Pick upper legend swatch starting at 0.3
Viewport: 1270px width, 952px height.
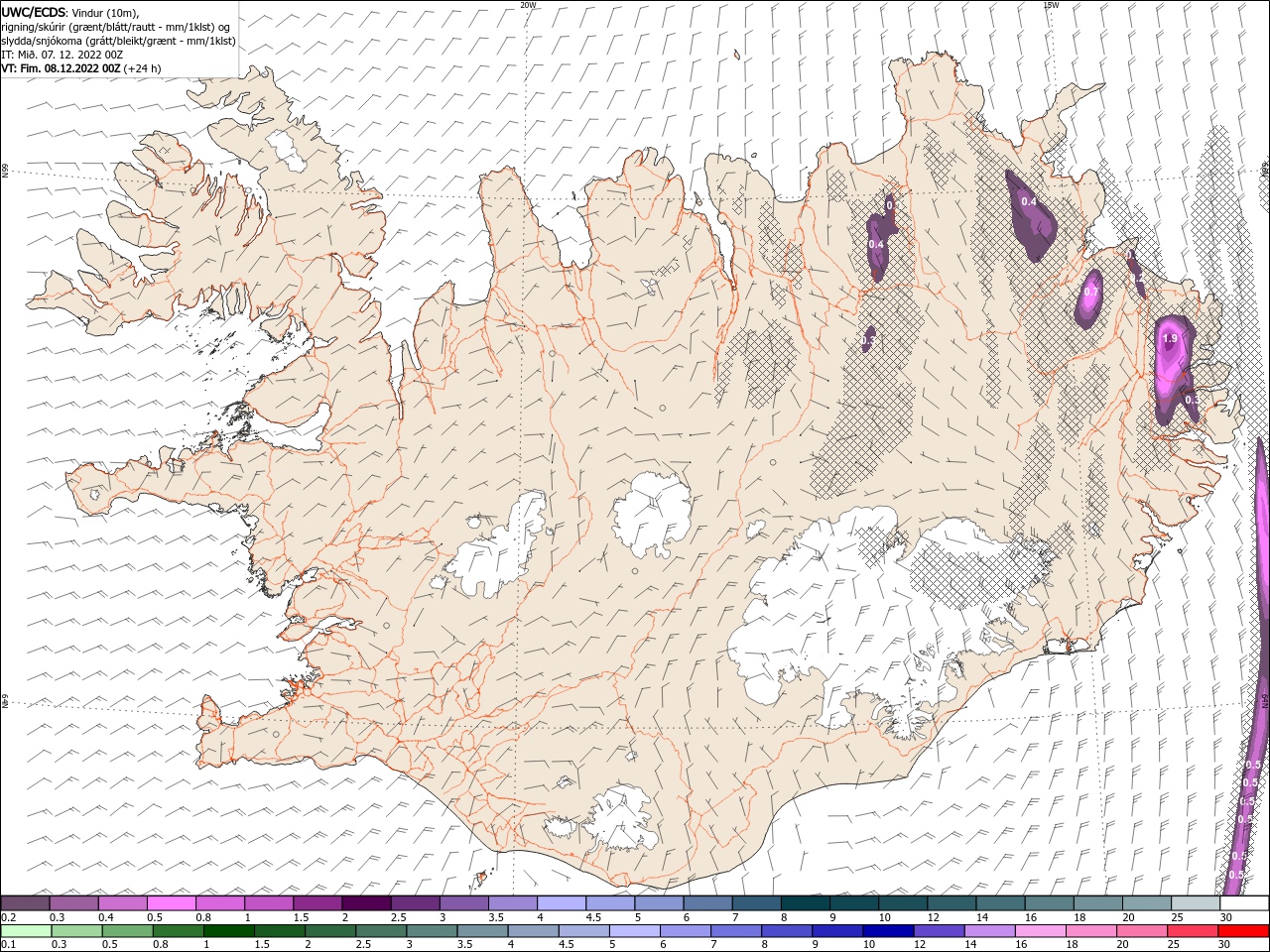click(x=73, y=903)
